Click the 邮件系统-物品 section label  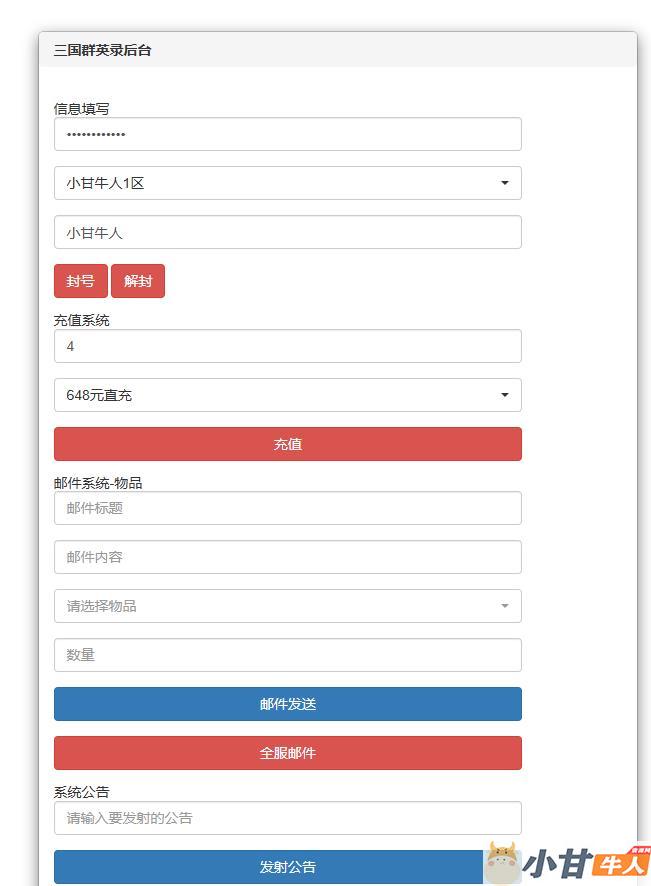(98, 483)
